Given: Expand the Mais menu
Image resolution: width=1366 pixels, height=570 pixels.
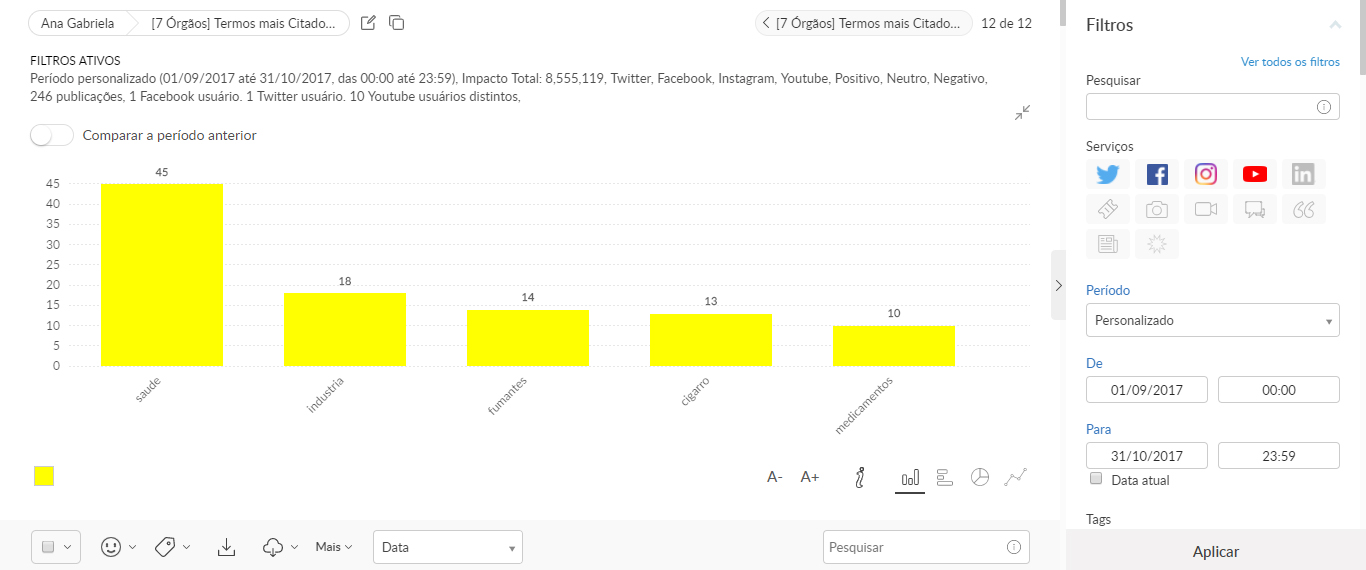Looking at the screenshot, I should (x=334, y=547).
